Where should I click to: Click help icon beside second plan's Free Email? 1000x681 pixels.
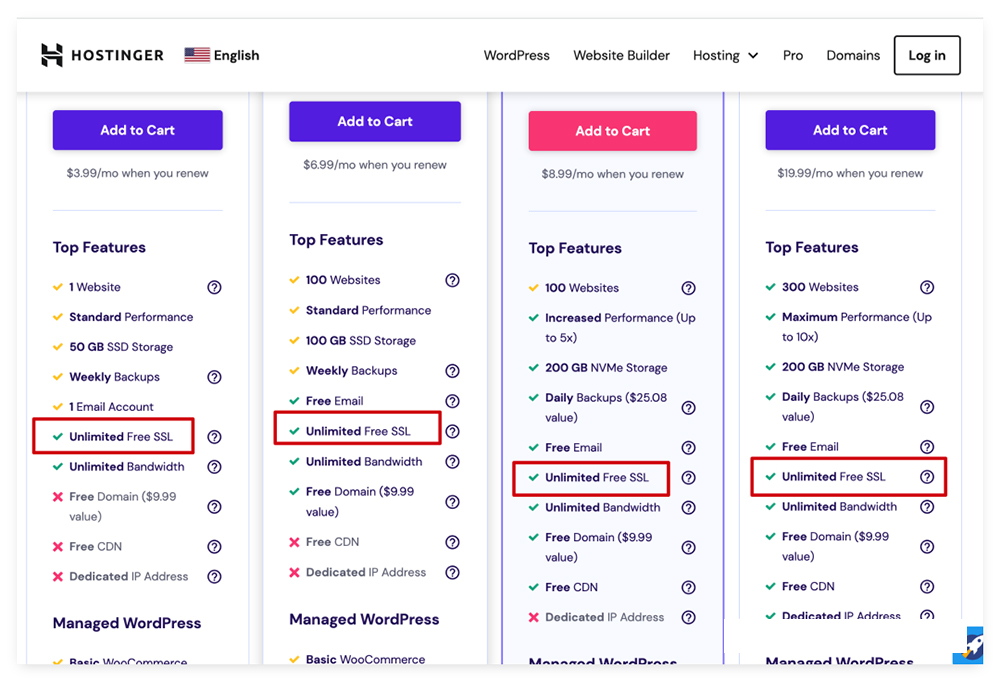(452, 401)
